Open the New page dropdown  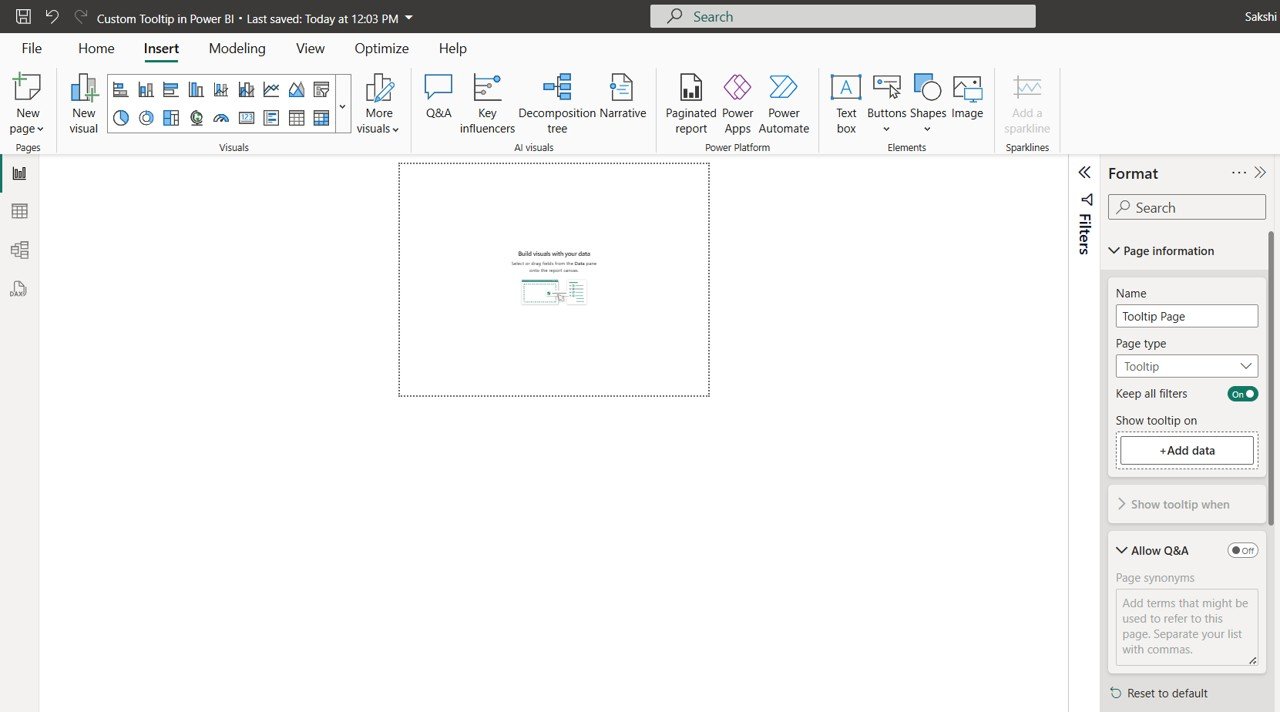click(x=28, y=129)
